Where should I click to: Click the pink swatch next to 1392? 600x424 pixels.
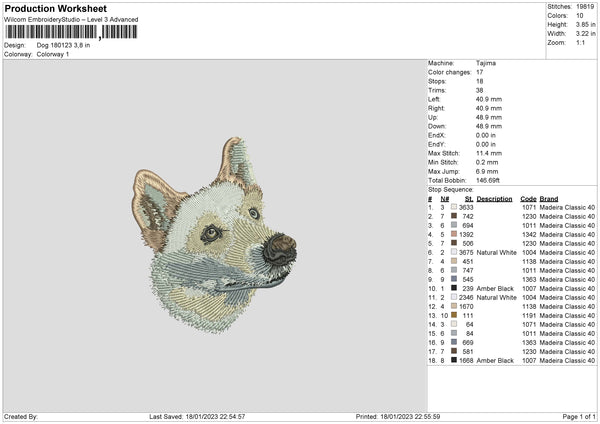point(454,234)
